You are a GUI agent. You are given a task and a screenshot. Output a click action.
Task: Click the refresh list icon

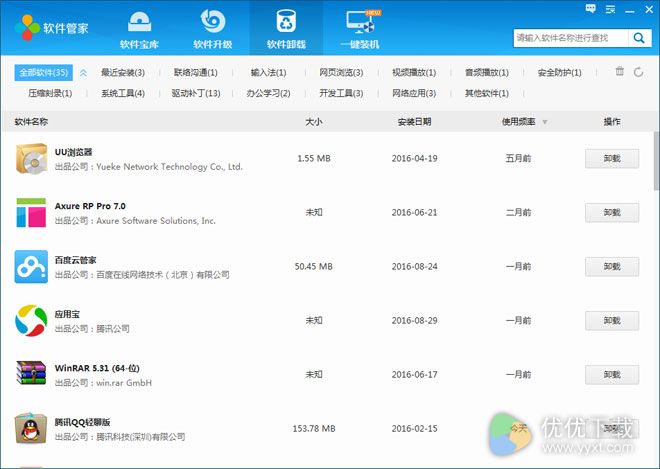pyautogui.click(x=638, y=72)
